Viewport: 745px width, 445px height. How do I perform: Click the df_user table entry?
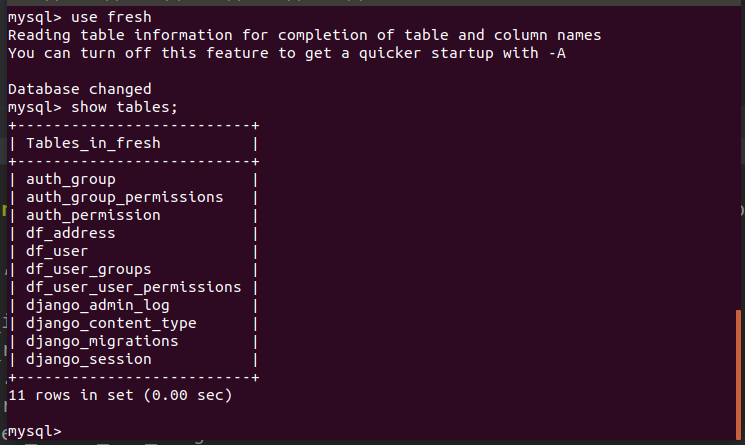[x=57, y=251]
